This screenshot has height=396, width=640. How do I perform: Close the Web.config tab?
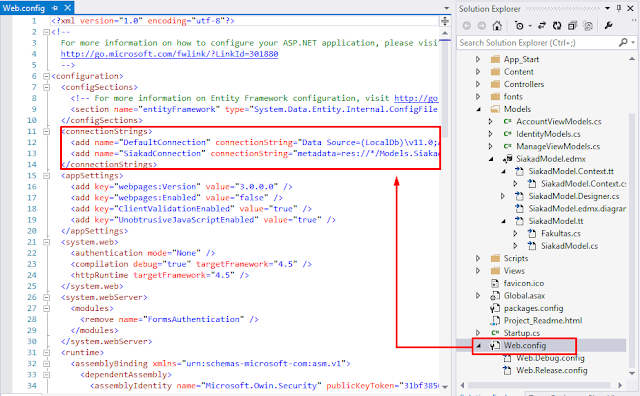pyautogui.click(x=68, y=8)
